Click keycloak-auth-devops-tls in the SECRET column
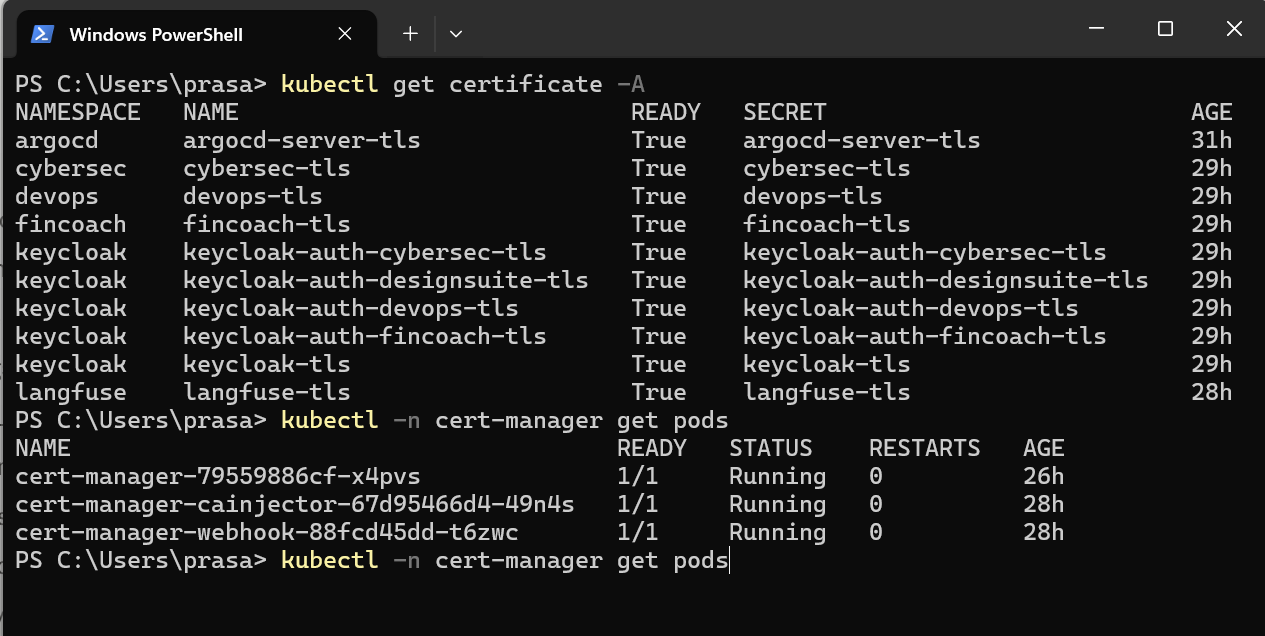Screen dimensions: 1265x636 [x=911, y=308]
